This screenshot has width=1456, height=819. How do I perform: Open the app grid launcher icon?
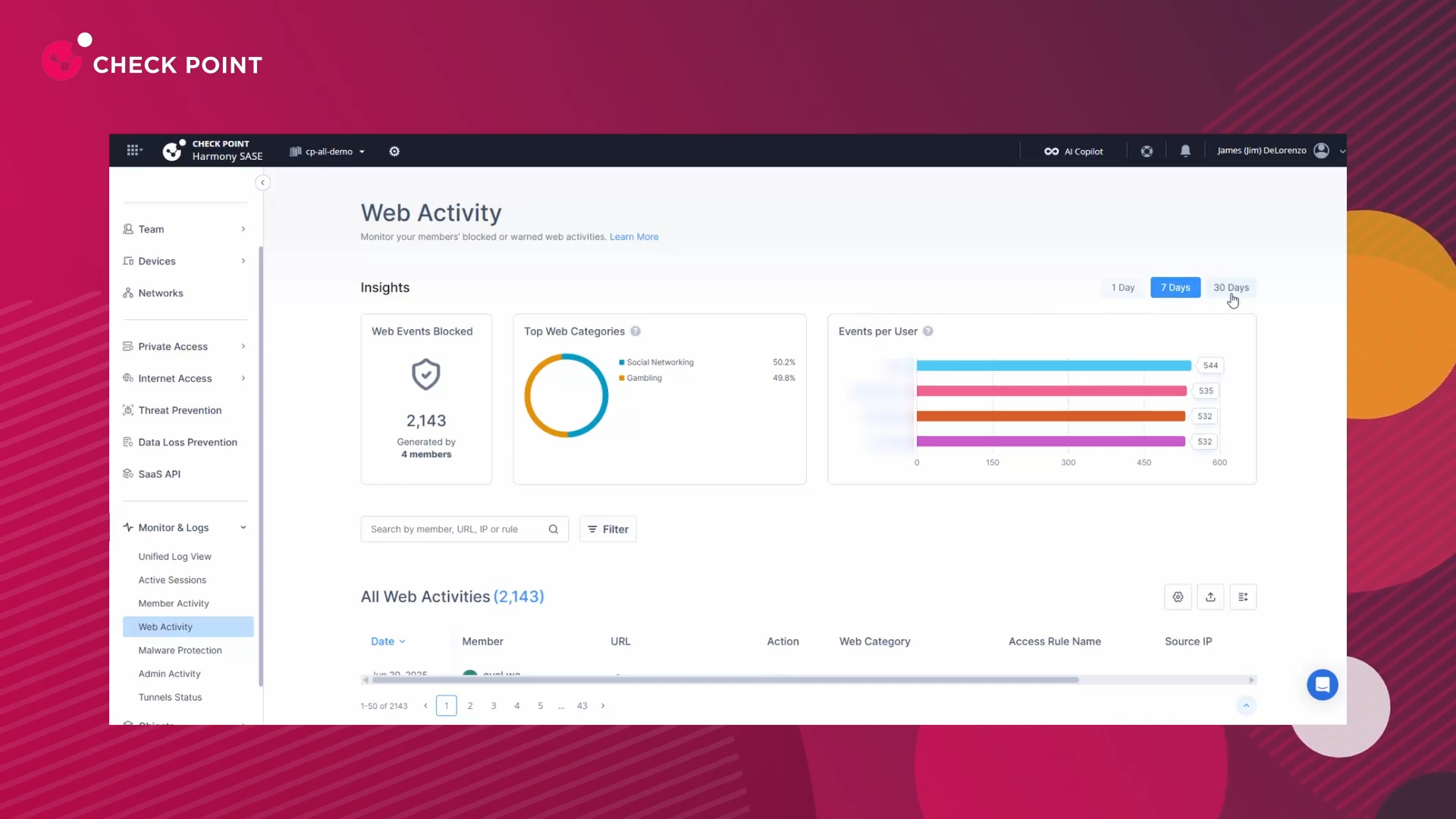click(134, 150)
